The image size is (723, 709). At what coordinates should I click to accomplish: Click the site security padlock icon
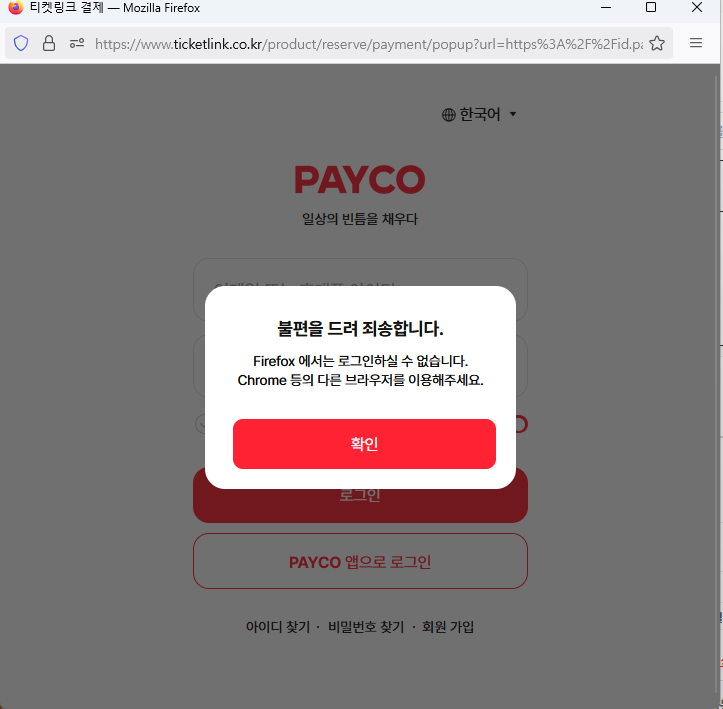[49, 43]
